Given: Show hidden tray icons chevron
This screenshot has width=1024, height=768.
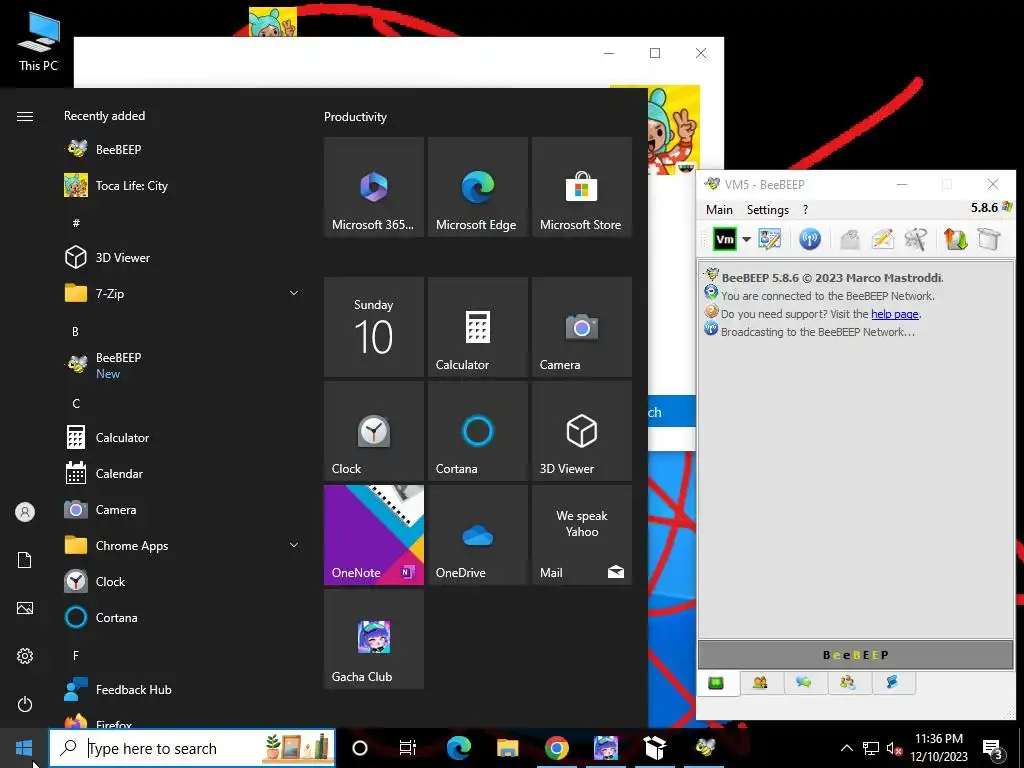Looking at the screenshot, I should [x=846, y=748].
